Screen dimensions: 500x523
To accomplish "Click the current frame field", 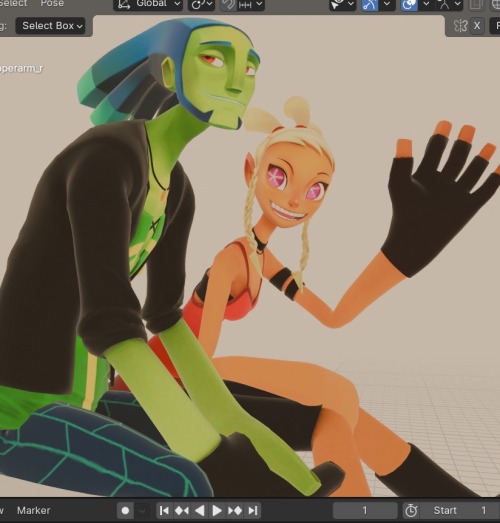I will click(365, 511).
